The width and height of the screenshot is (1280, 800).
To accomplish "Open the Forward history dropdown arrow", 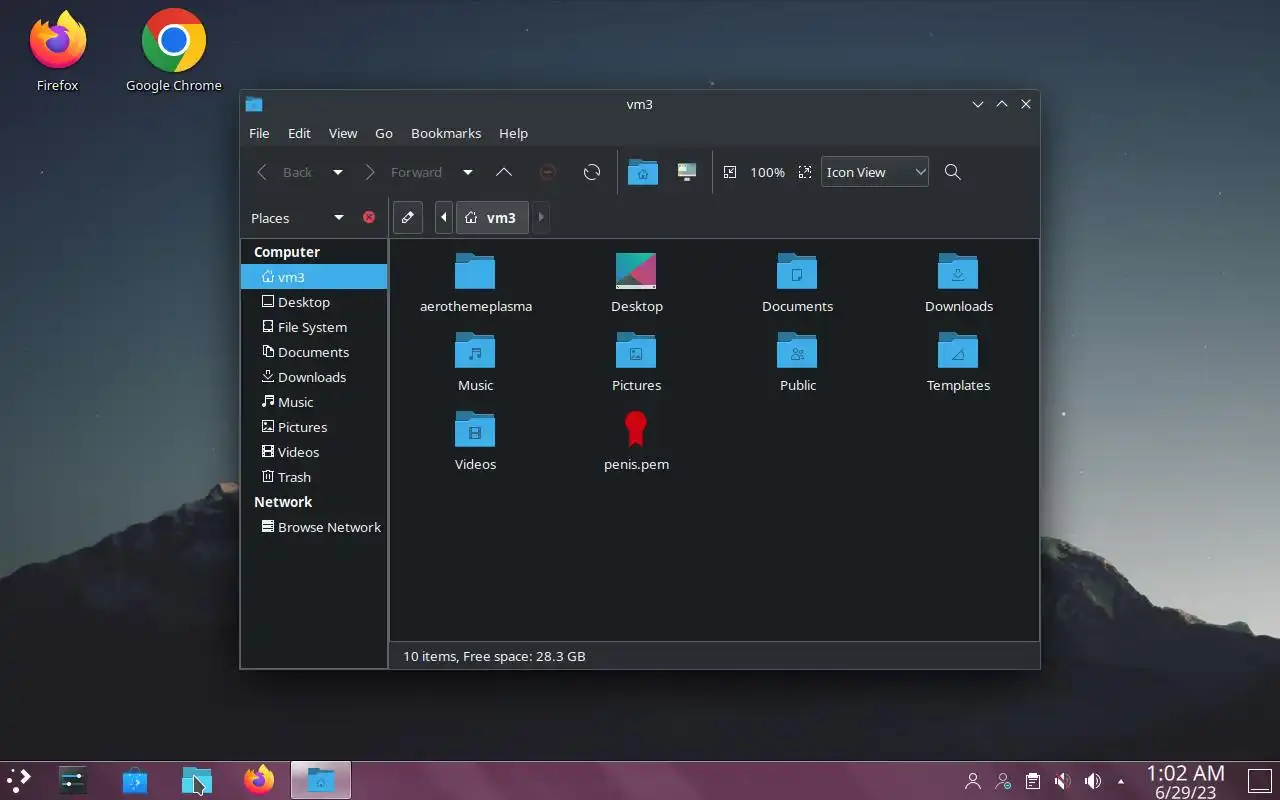I will (x=467, y=172).
